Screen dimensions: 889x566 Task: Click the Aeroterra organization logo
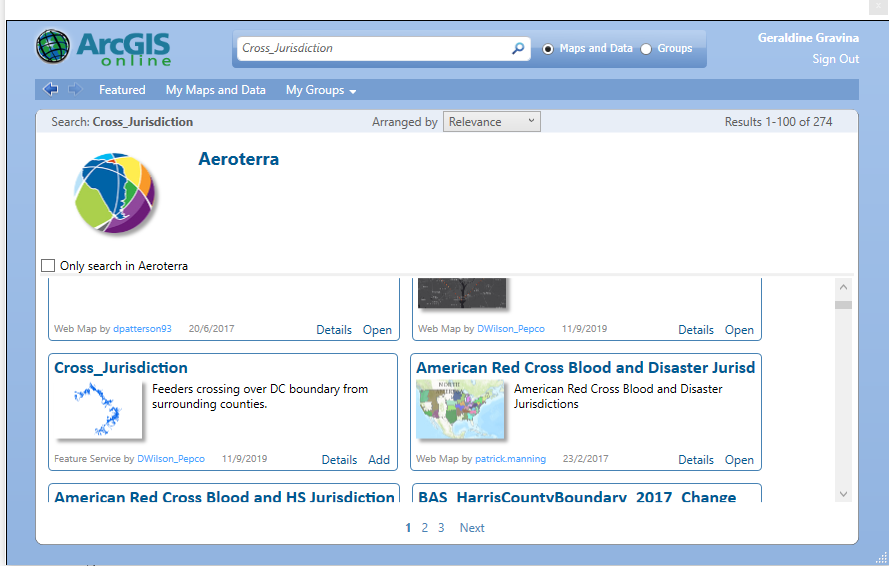(114, 193)
